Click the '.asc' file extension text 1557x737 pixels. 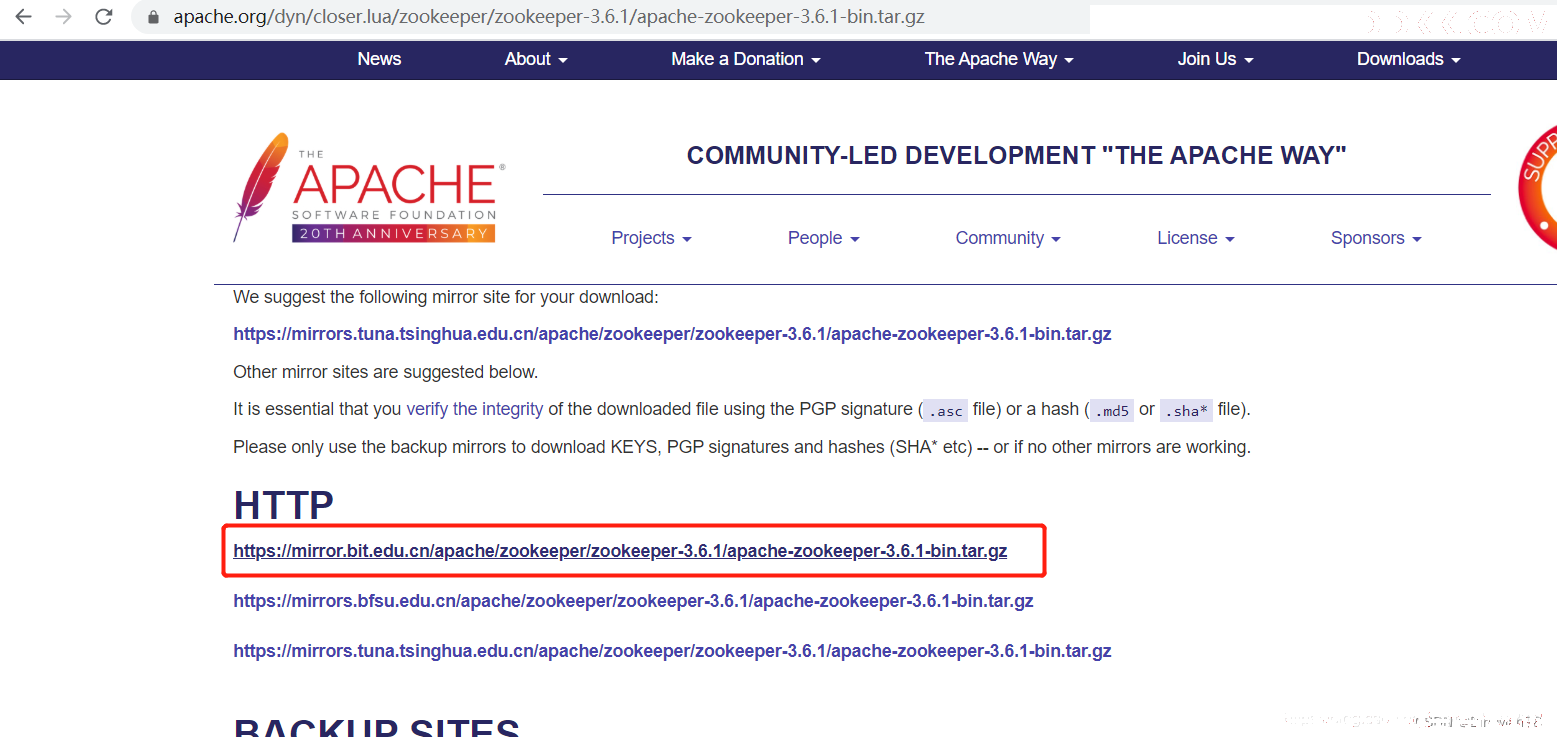coord(945,410)
